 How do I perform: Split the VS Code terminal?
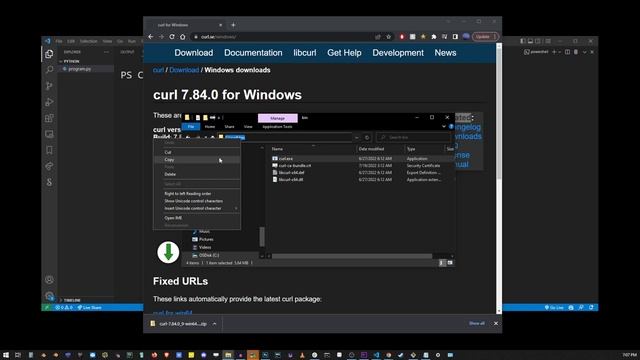click(x=567, y=52)
